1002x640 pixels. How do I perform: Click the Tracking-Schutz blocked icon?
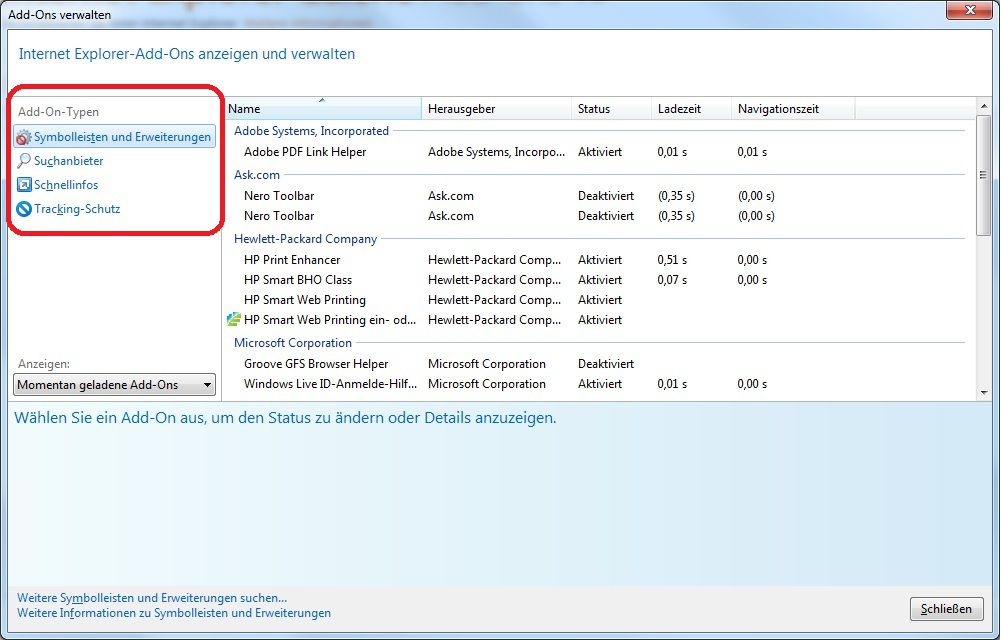tap(24, 209)
